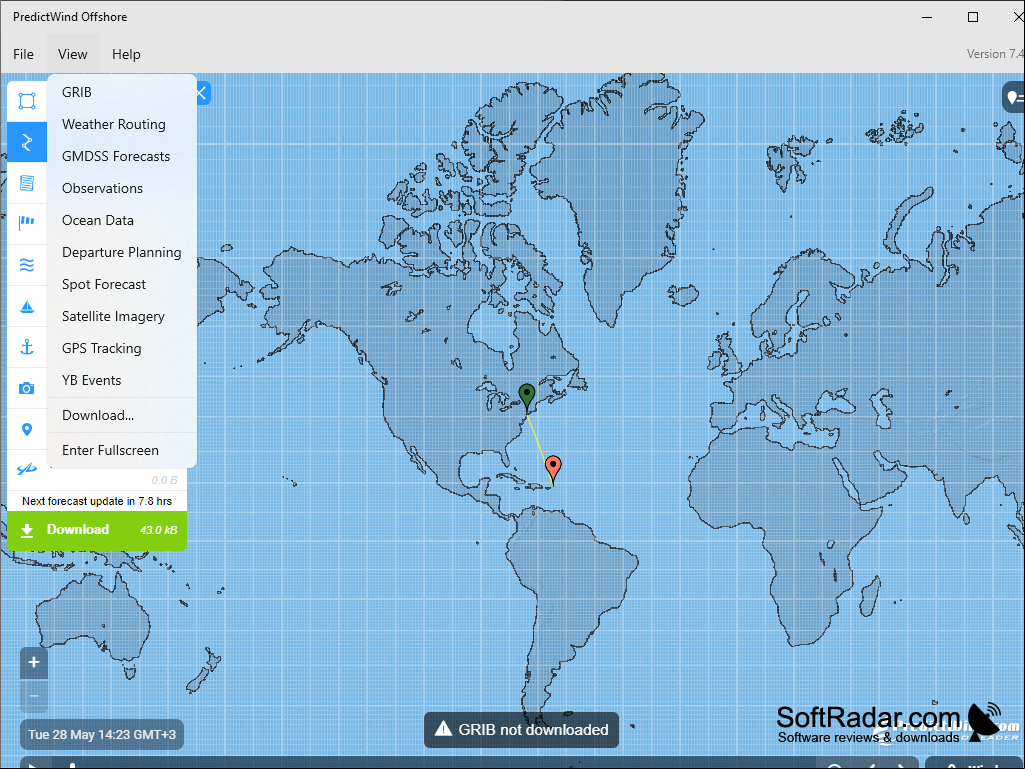Viewport: 1025px width, 769px height.
Task: Choose Observations menu entry
Action: tap(122, 188)
